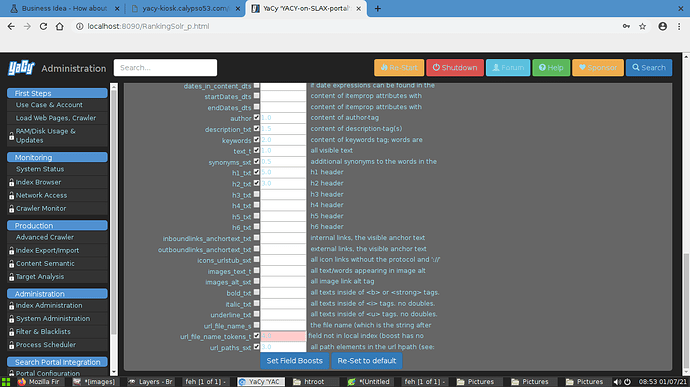Screen dimensions: 690x387
Task: Open Advanced Crawler link
Action: (45, 237)
